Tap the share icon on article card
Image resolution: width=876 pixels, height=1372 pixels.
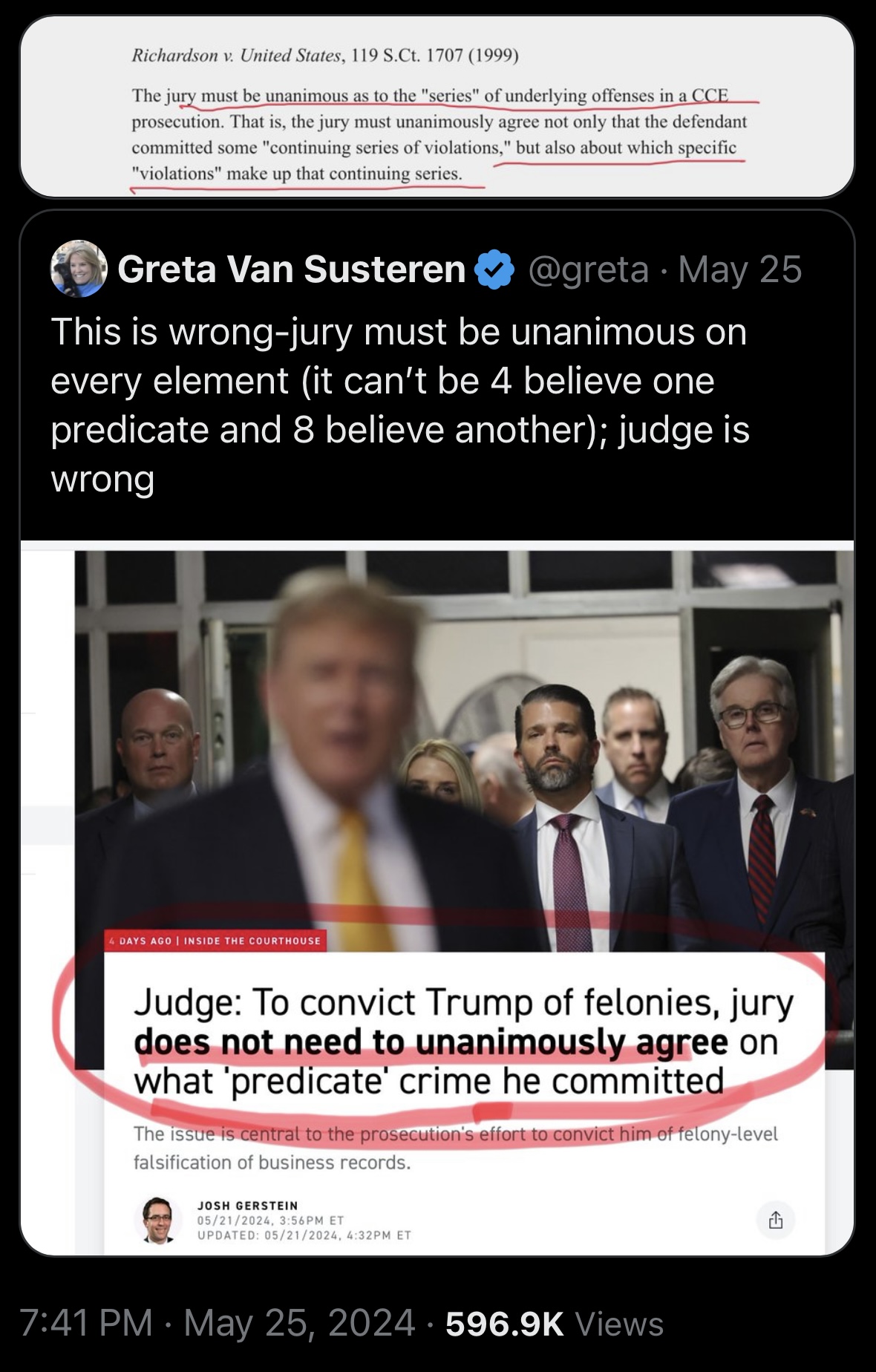click(x=776, y=1220)
